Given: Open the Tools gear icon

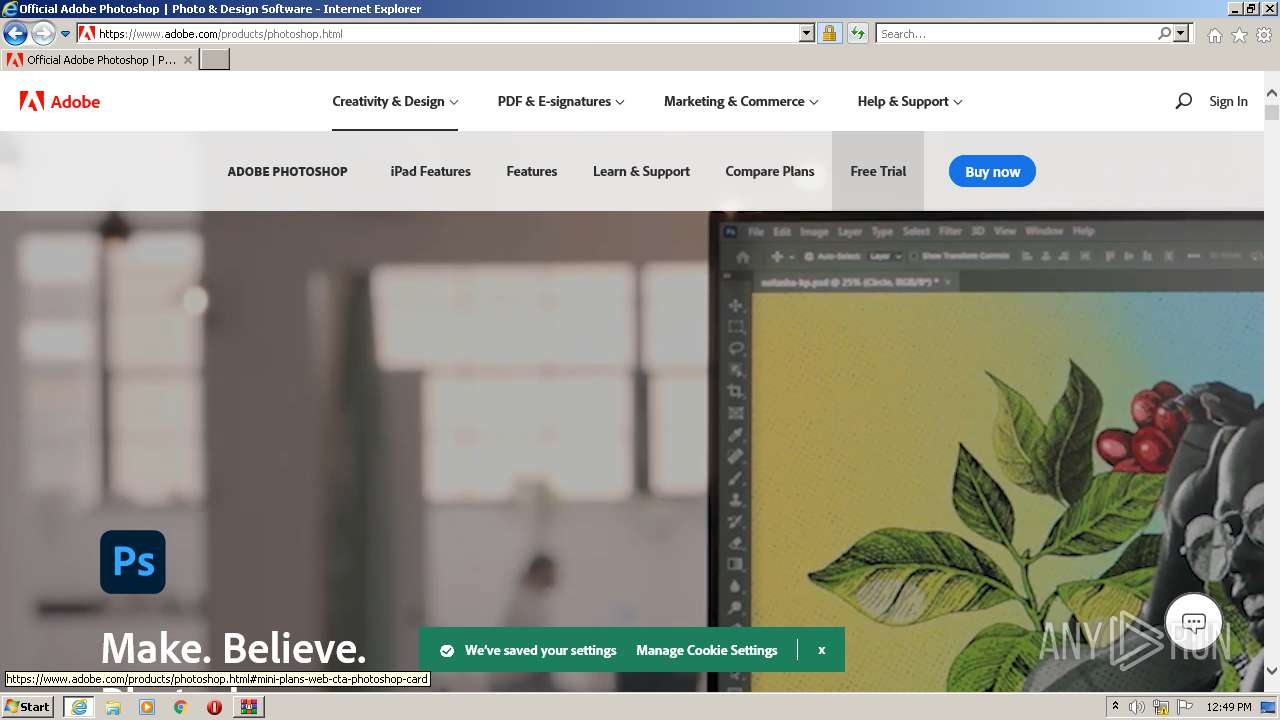Looking at the screenshot, I should 1264,34.
